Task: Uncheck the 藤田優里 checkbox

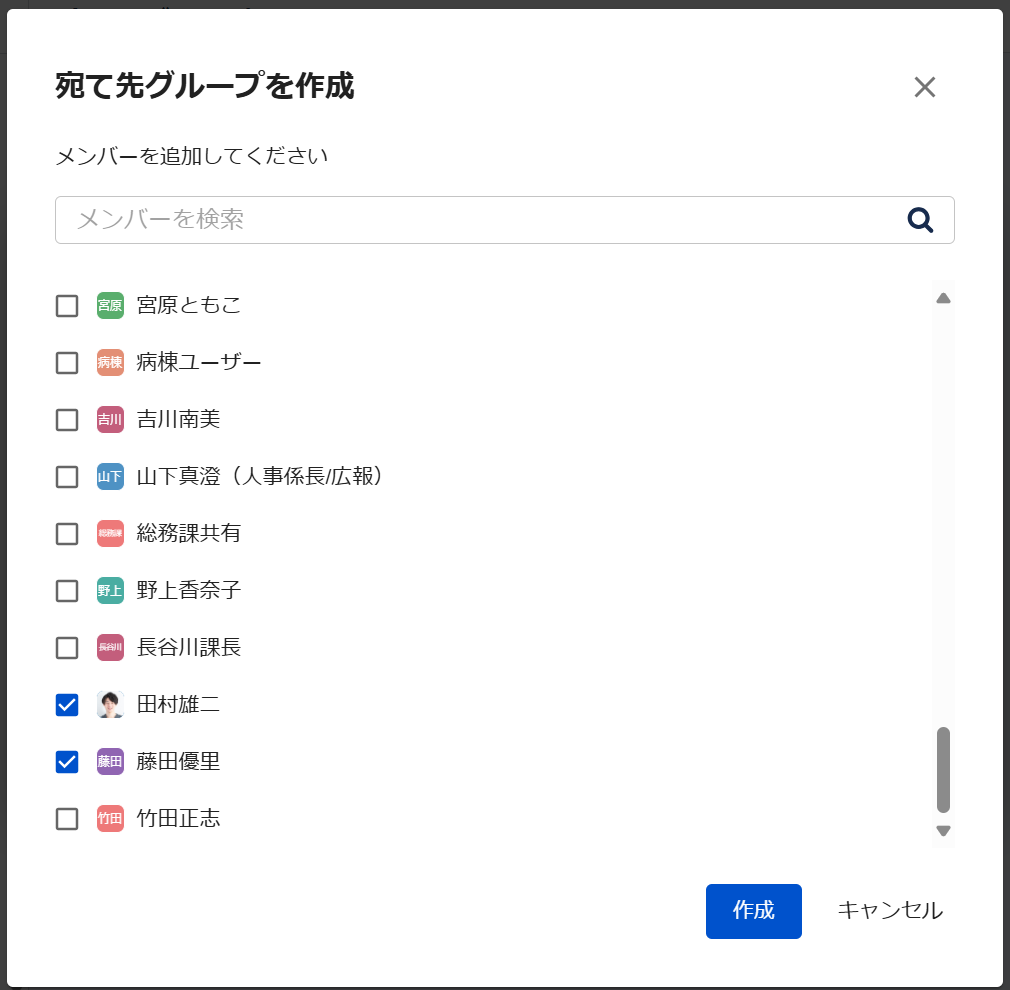Action: (67, 762)
